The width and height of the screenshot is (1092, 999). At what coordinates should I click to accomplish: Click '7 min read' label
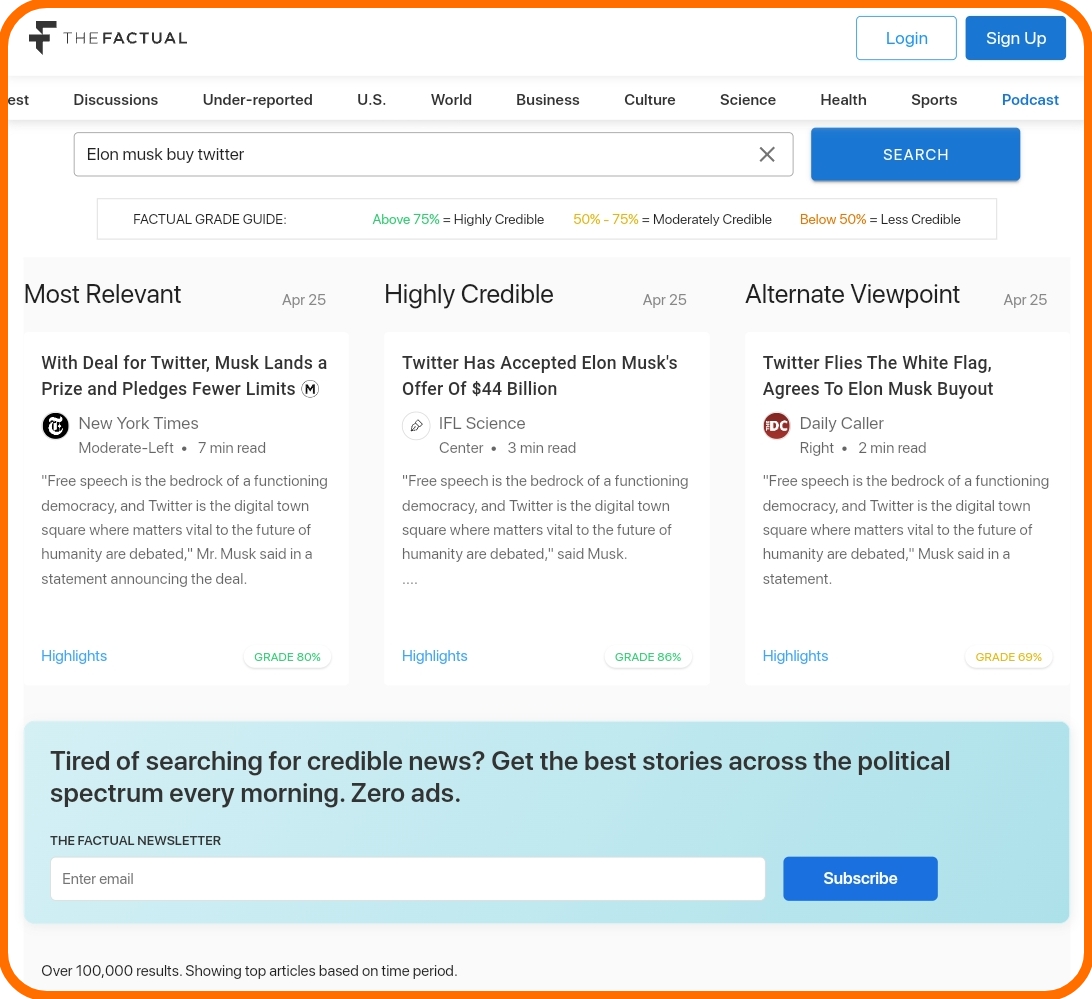(x=232, y=448)
